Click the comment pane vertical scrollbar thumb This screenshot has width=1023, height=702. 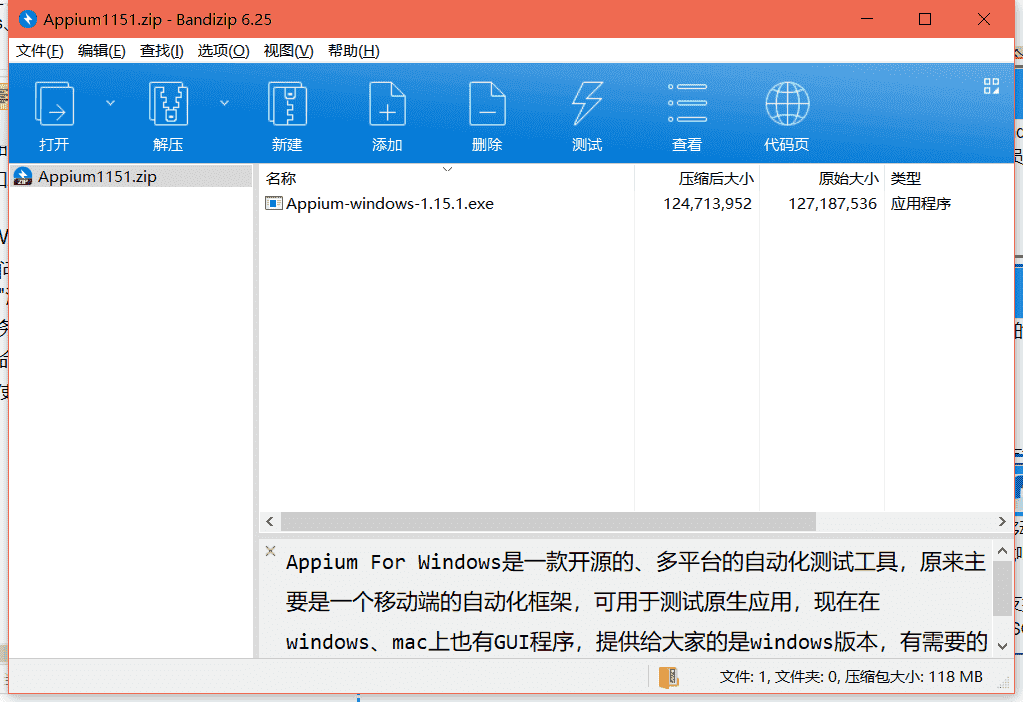pyautogui.click(x=1002, y=588)
